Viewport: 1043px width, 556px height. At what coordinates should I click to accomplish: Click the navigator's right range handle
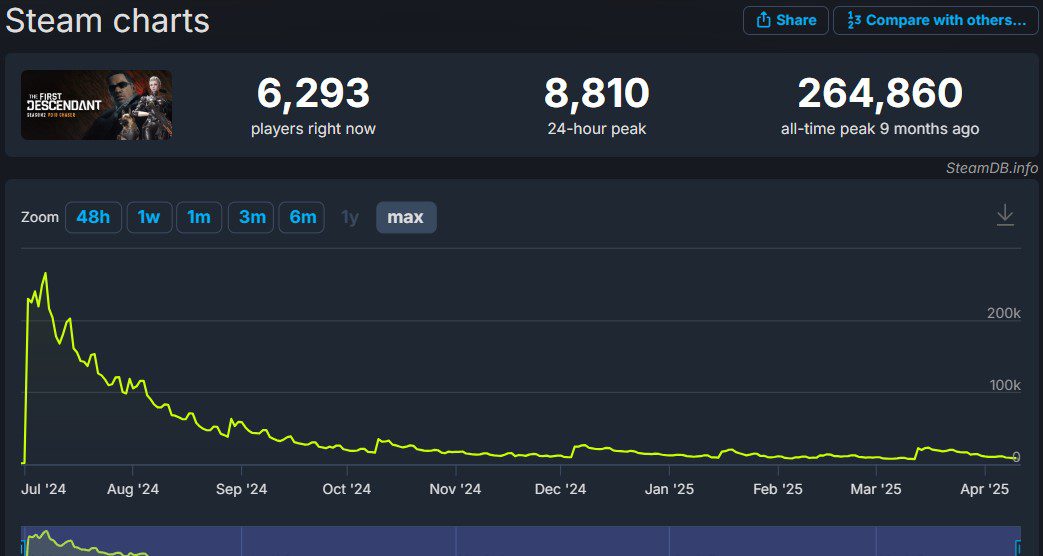(x=1019, y=546)
